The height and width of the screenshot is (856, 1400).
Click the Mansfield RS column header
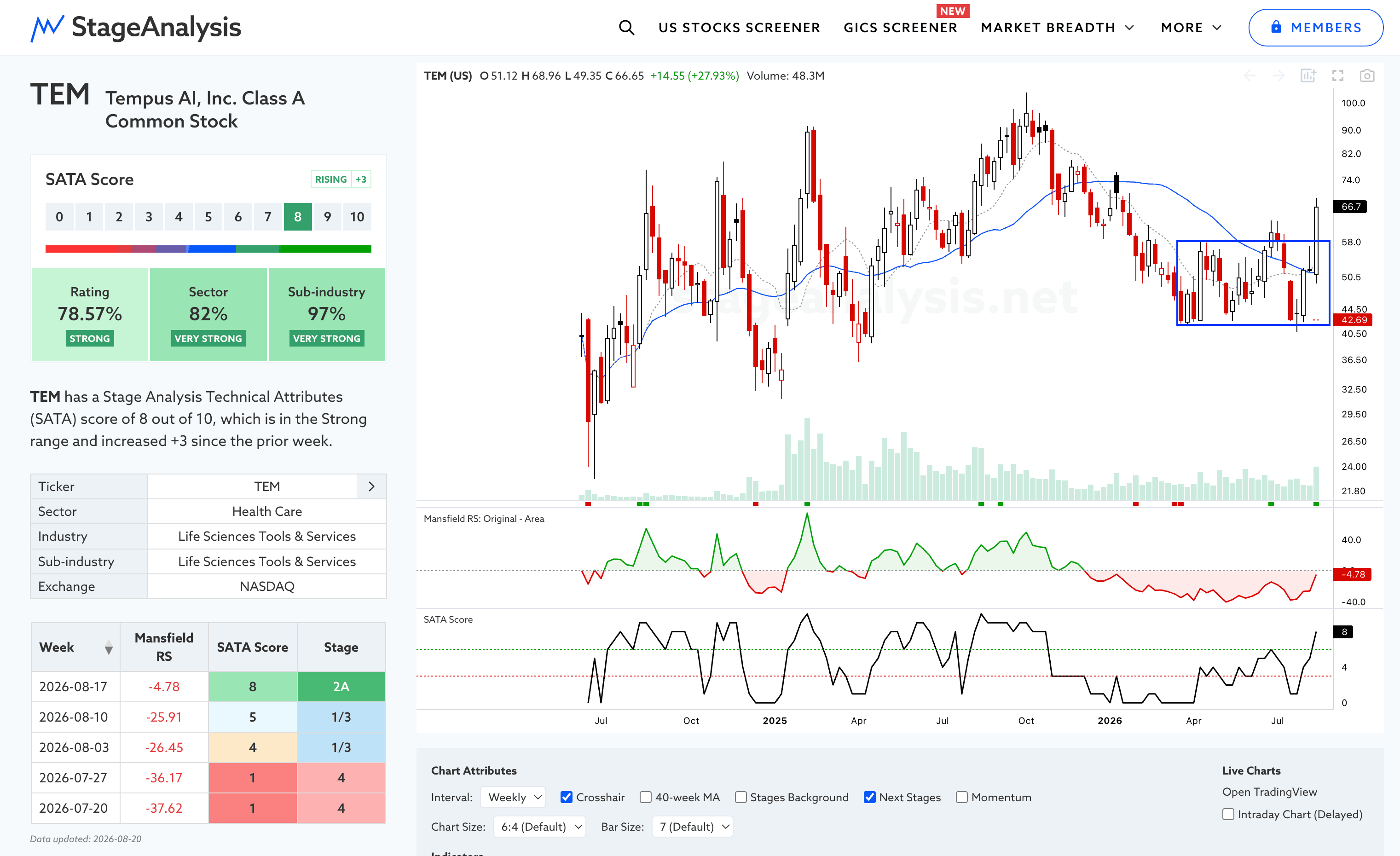click(164, 648)
